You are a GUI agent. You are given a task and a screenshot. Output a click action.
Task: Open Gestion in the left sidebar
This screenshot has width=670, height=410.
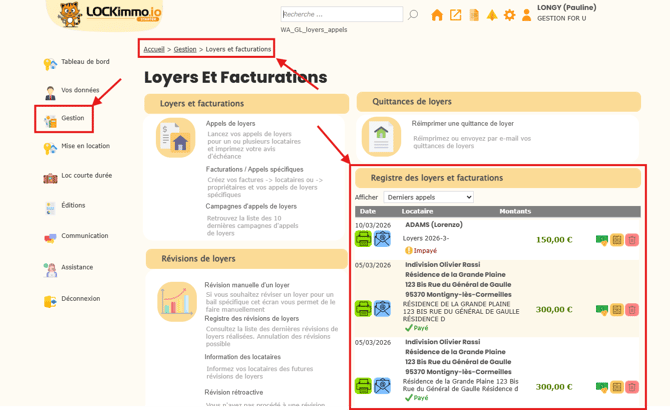pyautogui.click(x=72, y=118)
